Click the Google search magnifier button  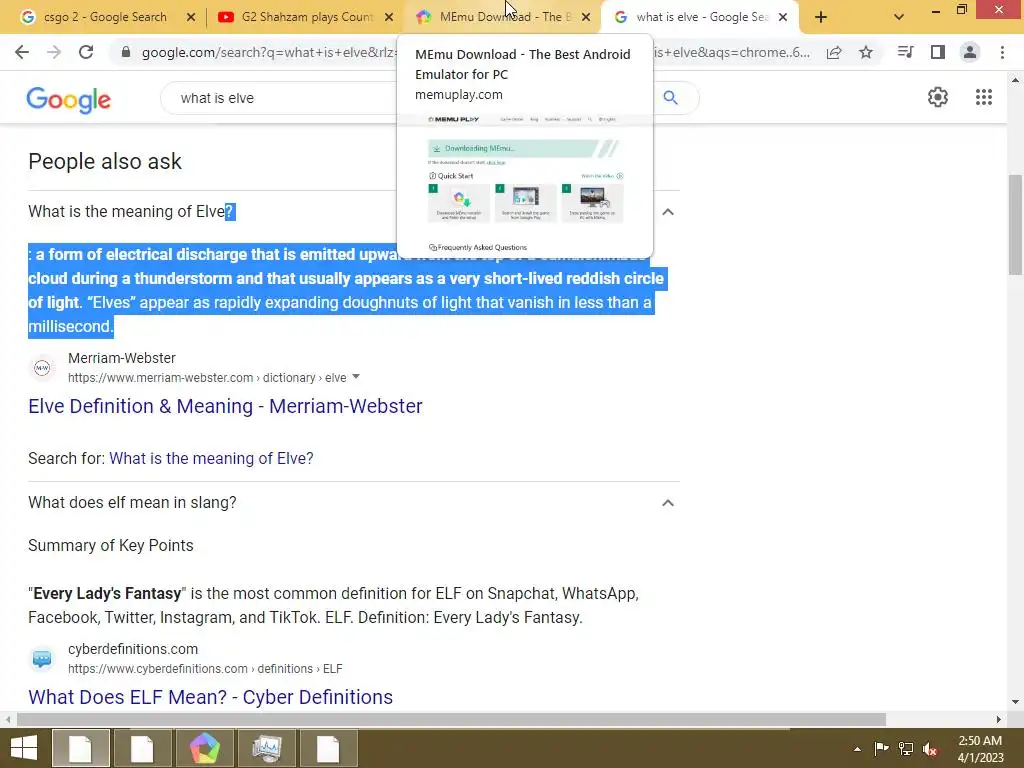(x=670, y=98)
